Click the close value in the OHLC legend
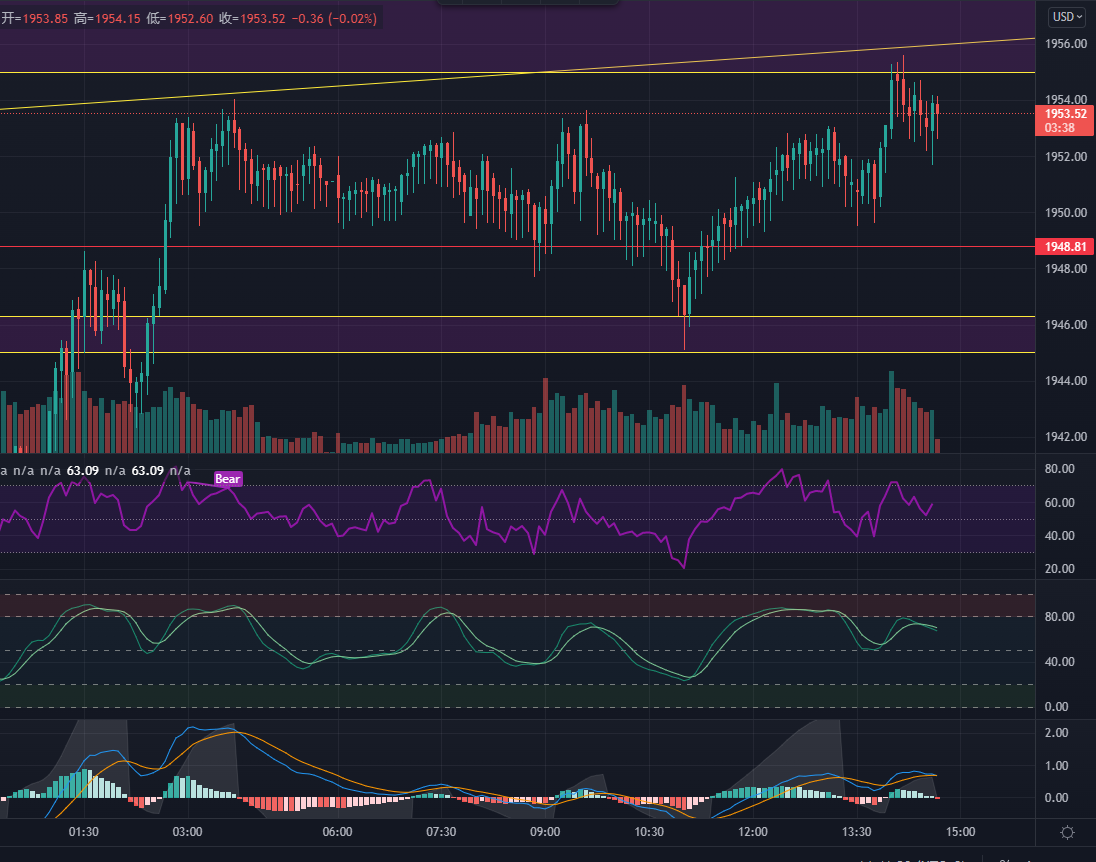The height and width of the screenshot is (862, 1096). pos(263,19)
